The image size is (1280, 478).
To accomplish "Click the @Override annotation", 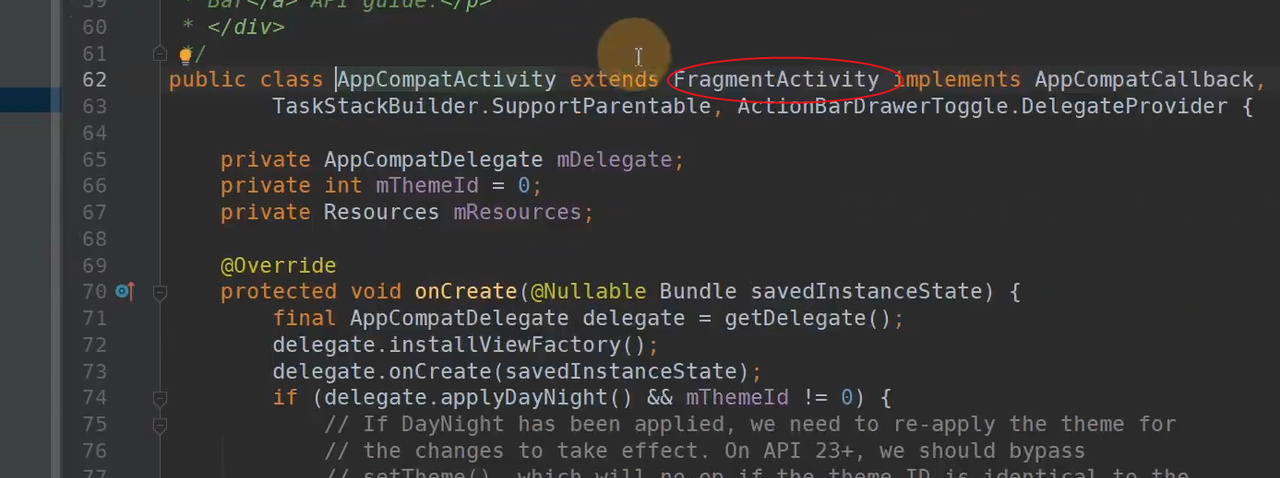I will pyautogui.click(x=278, y=265).
